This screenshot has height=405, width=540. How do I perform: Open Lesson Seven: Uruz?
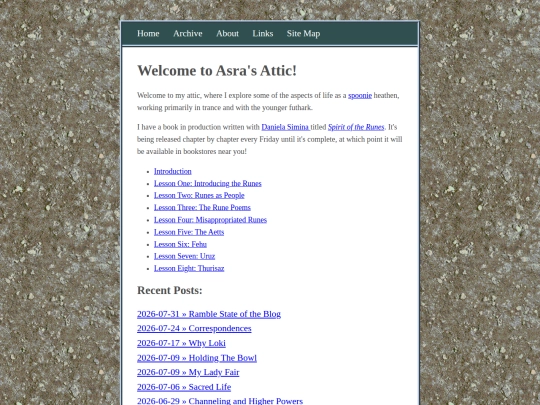[184, 256]
